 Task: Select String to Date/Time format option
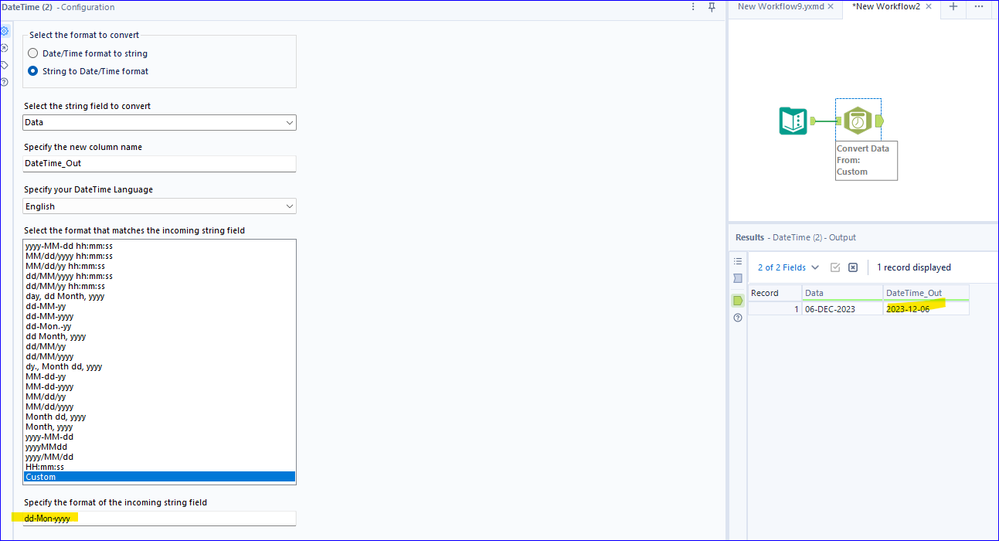pos(88,71)
